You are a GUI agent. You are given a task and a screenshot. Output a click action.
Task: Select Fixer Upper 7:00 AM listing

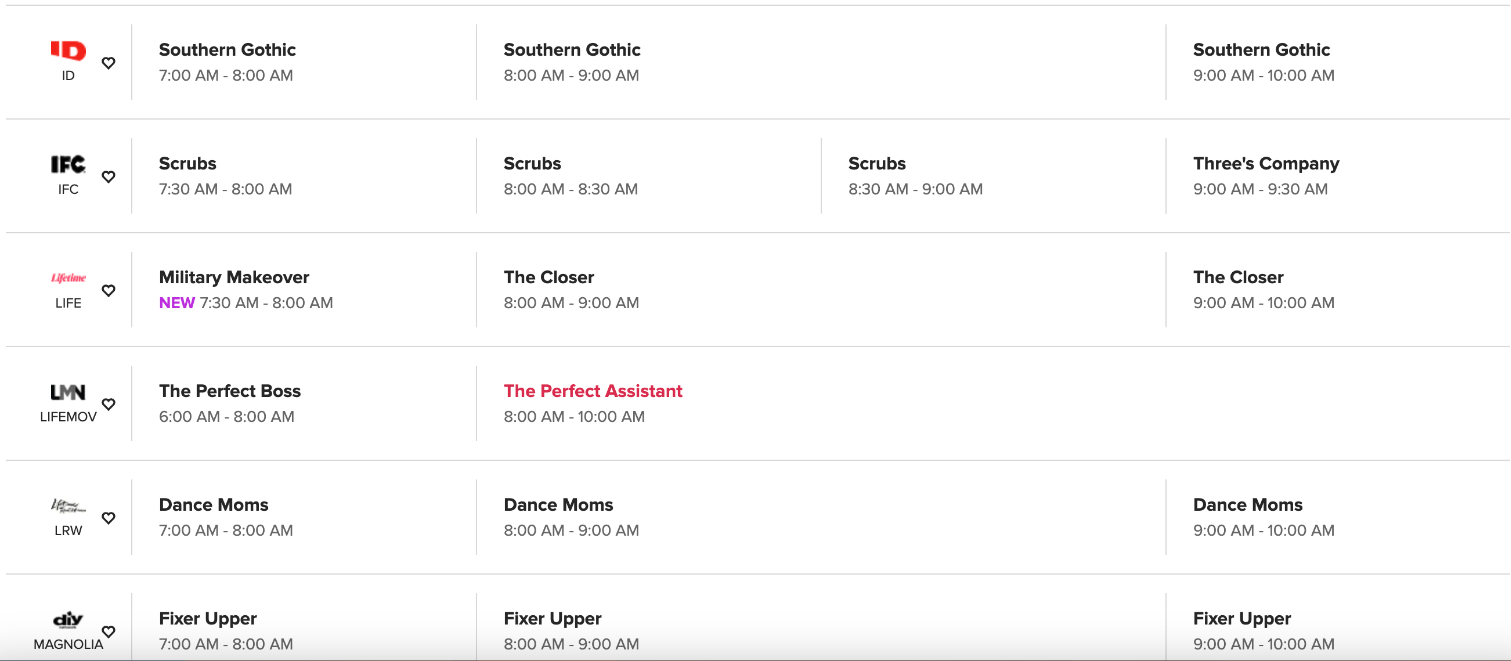(208, 619)
